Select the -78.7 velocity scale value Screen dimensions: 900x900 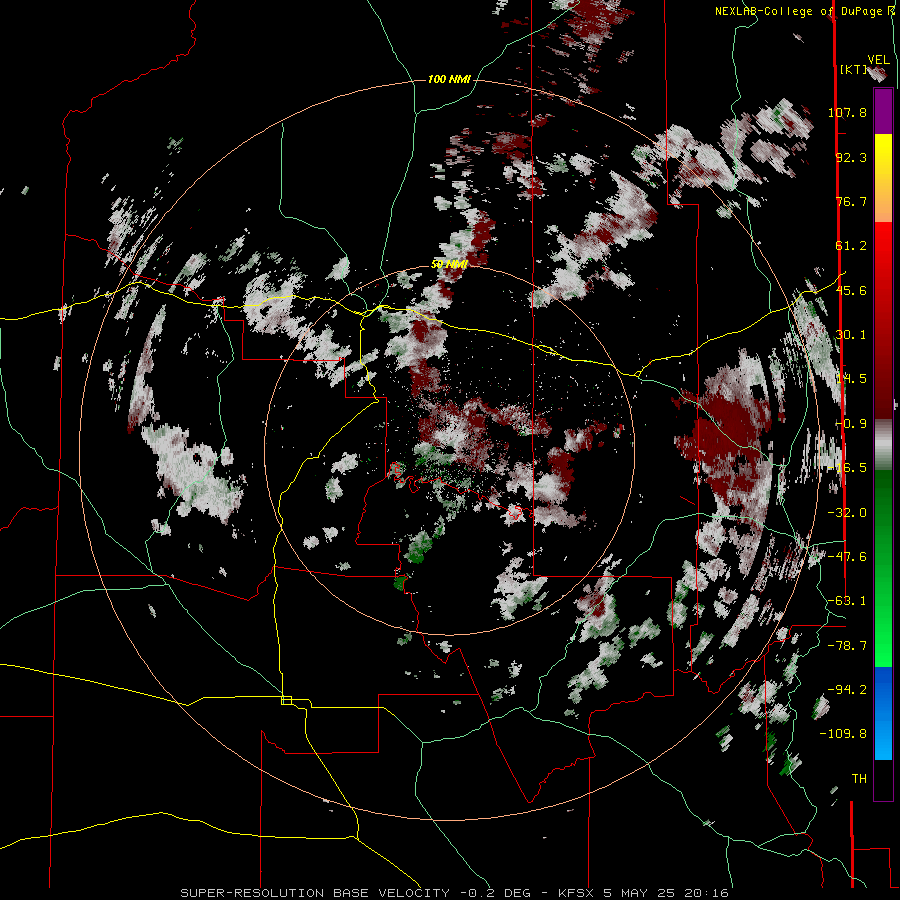[847, 646]
